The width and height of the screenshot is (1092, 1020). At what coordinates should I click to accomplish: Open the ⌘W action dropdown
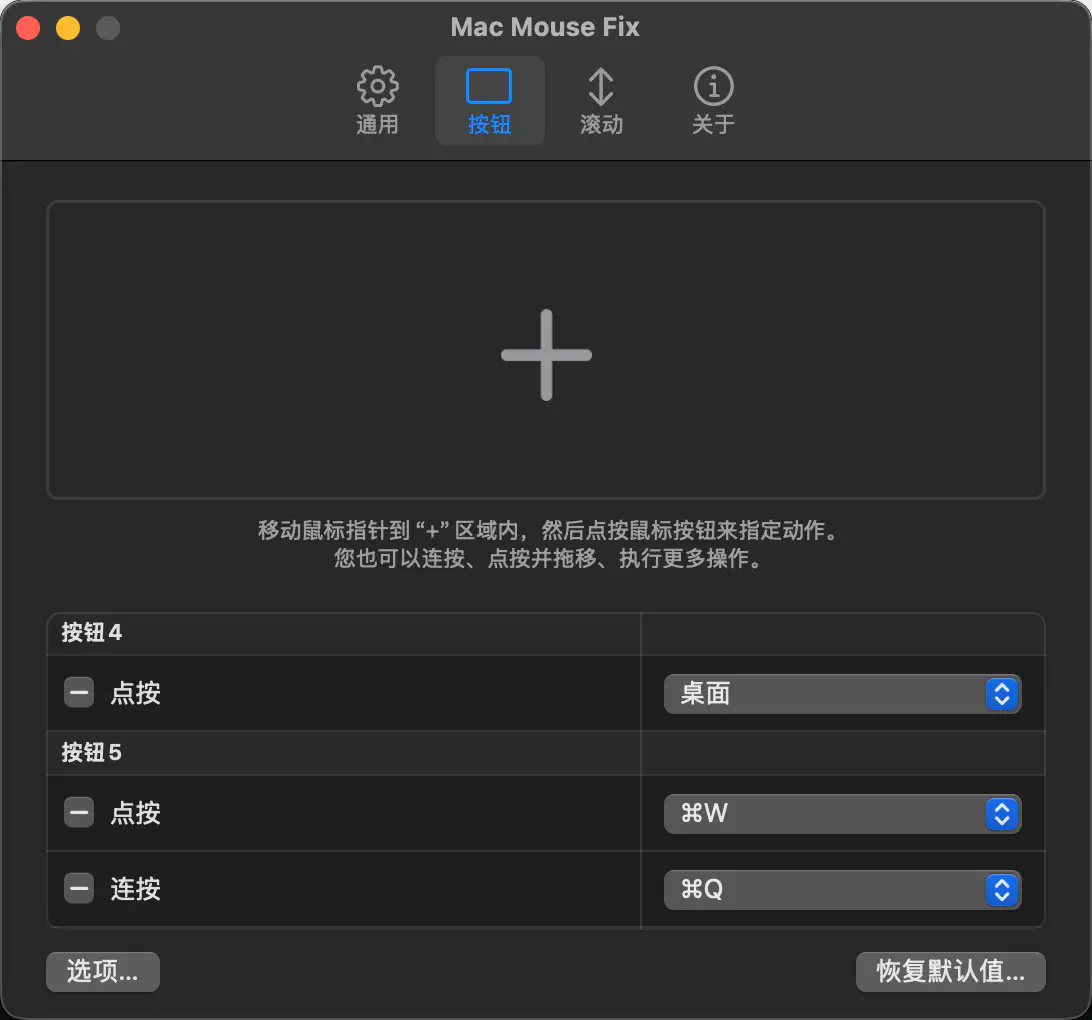pyautogui.click(x=841, y=814)
